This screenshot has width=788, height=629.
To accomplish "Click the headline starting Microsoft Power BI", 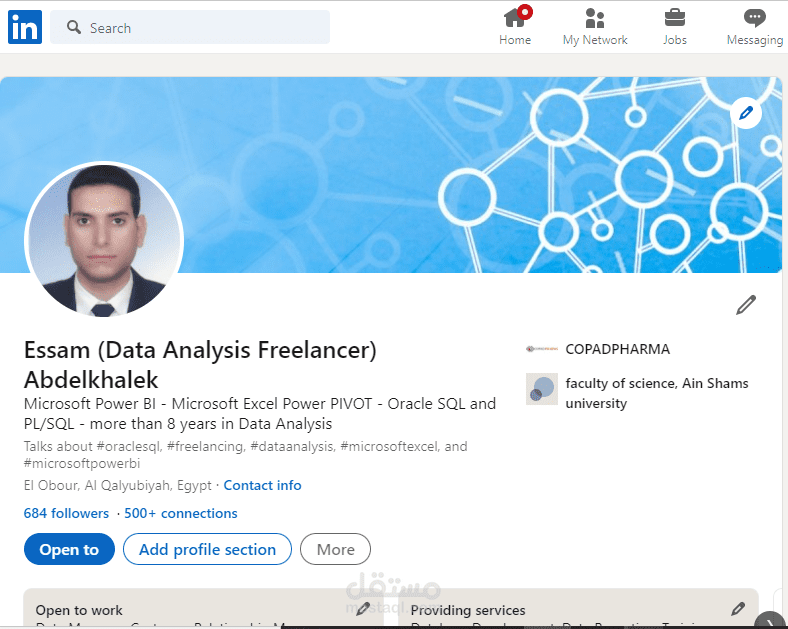I will [260, 413].
